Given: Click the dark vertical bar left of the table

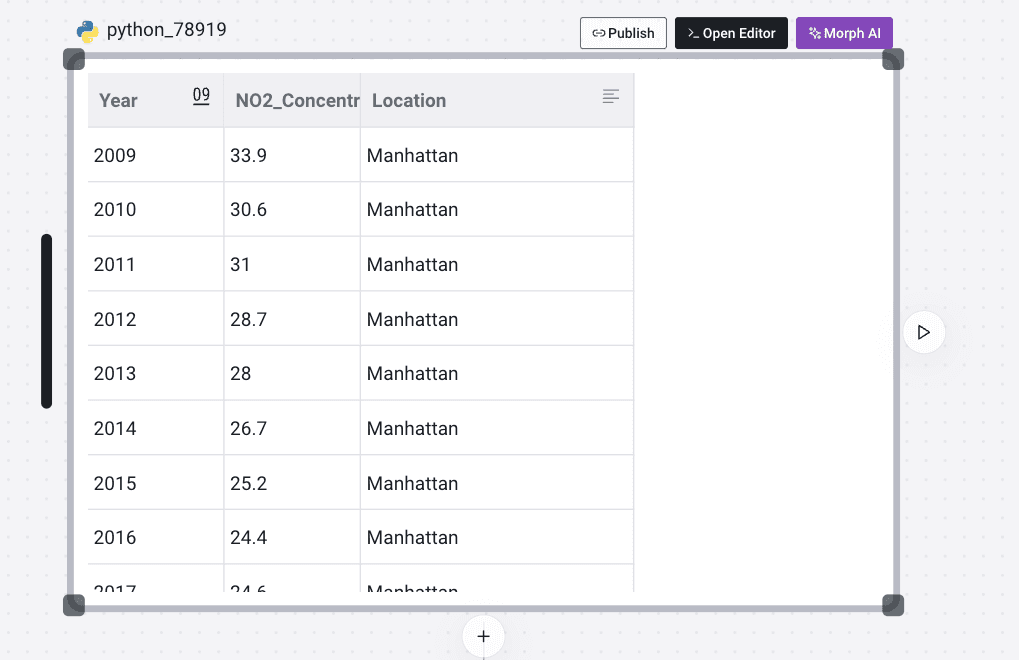Looking at the screenshot, I should pyautogui.click(x=46, y=321).
